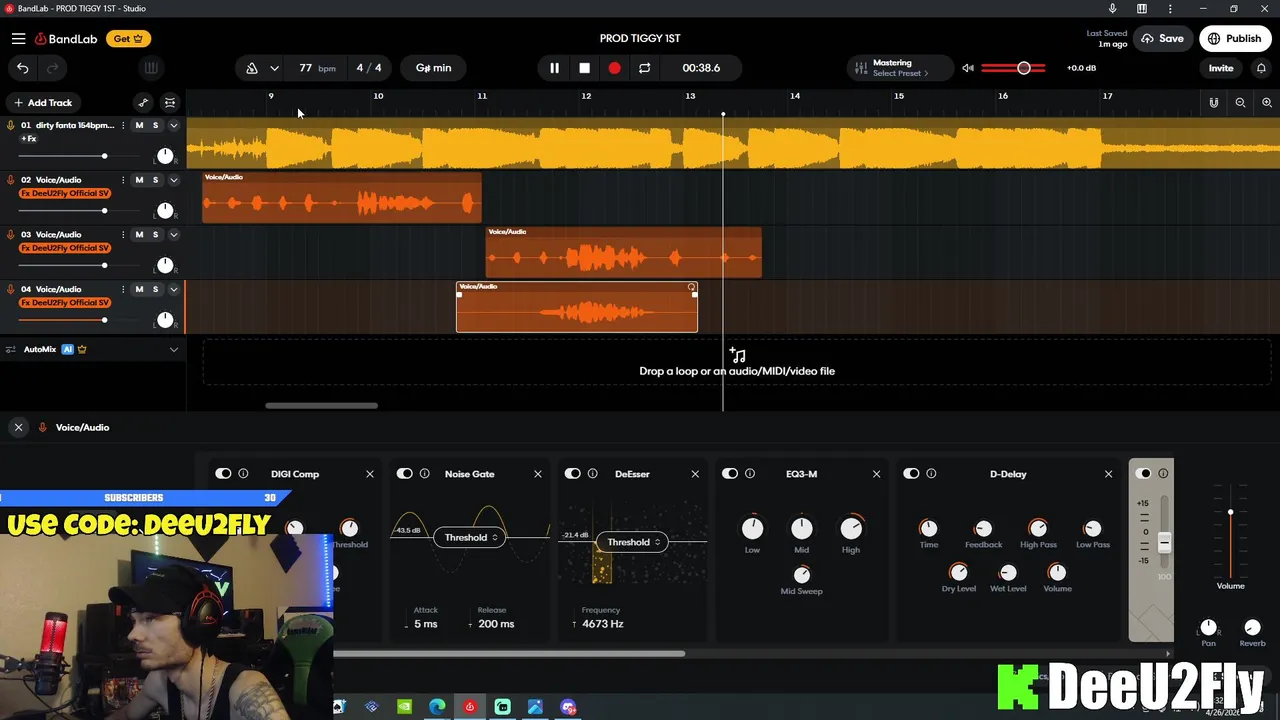
Task: Bypass the Noise Gate effect
Action: [405, 474]
